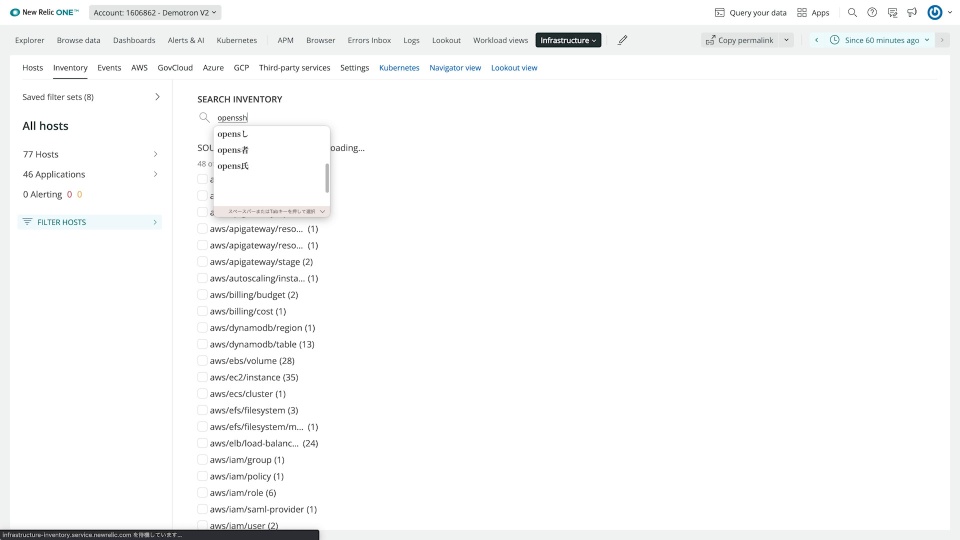
Task: Check aws/iam/policy (1)
Action: point(202,476)
